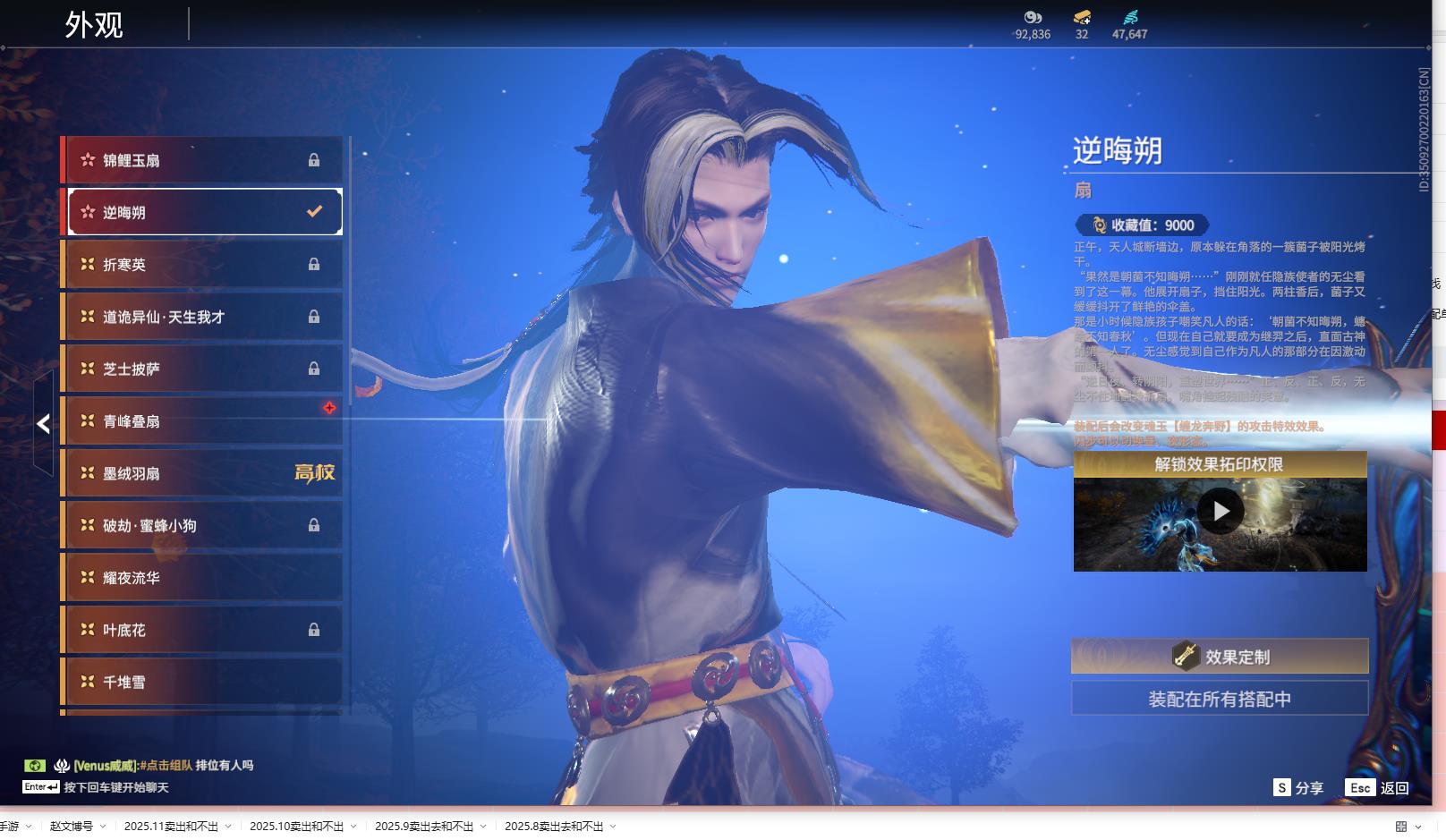Click the 返回 return label
1446x840 pixels.
tap(1395, 788)
